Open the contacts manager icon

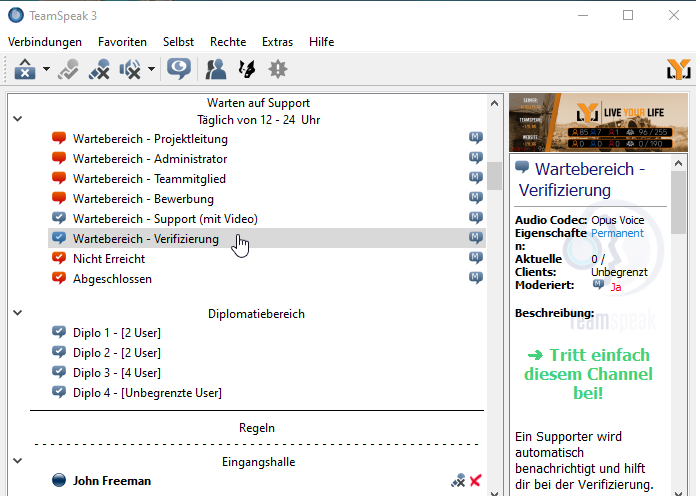[x=216, y=69]
